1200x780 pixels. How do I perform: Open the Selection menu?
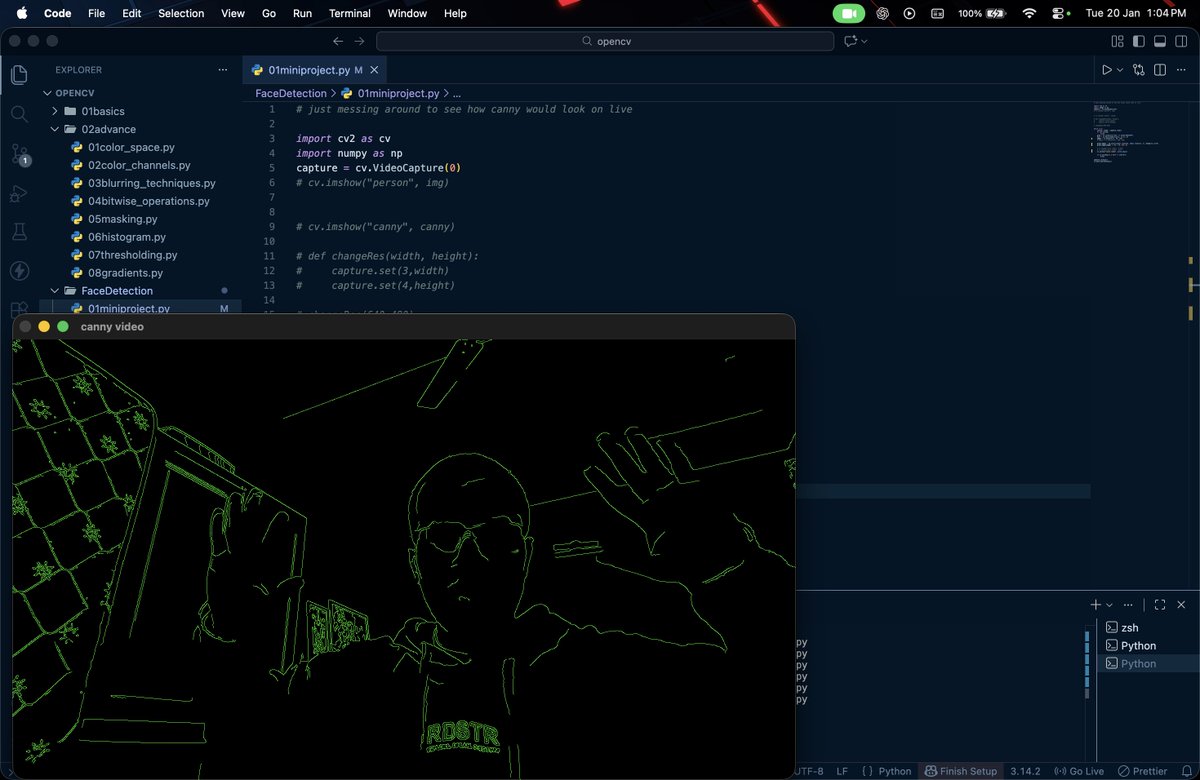point(181,13)
